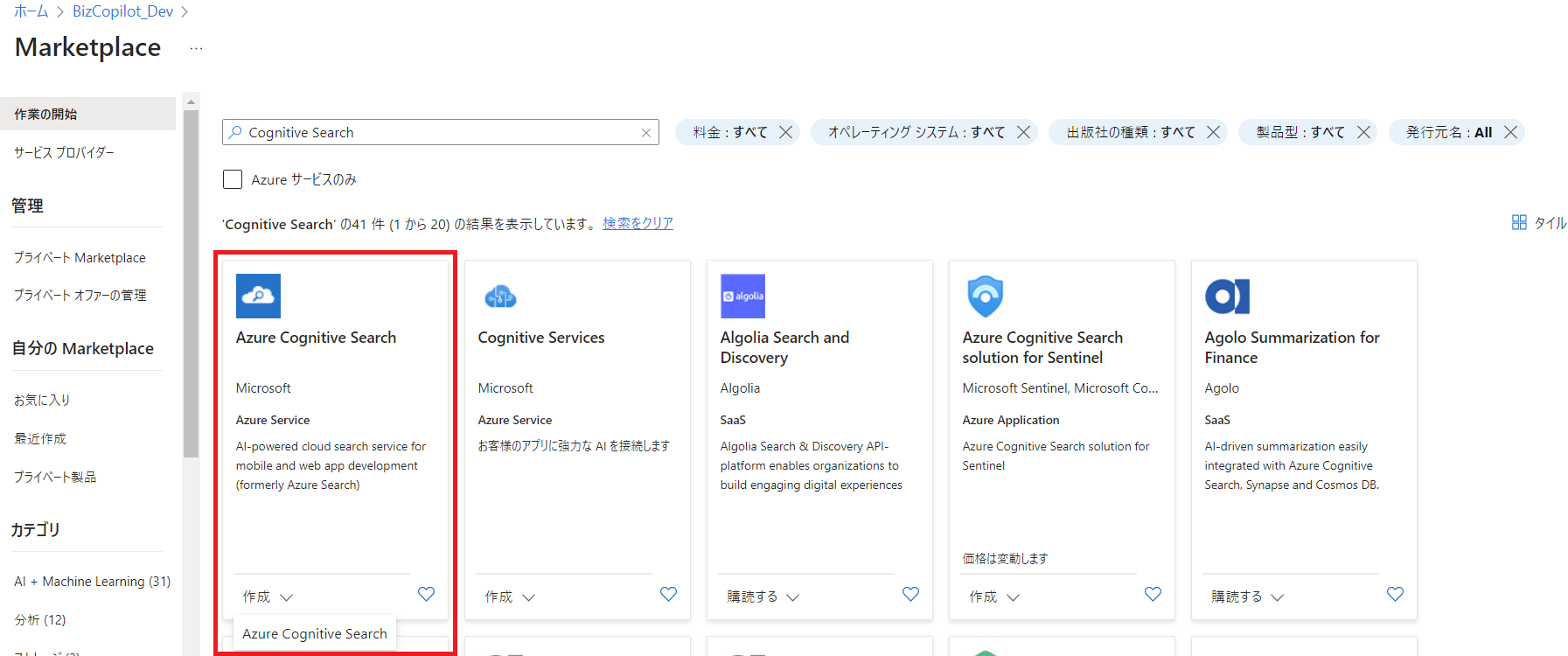This screenshot has height=656, width=1568.
Task: Click the 価格は変動します text
Action: pyautogui.click(x=1005, y=558)
